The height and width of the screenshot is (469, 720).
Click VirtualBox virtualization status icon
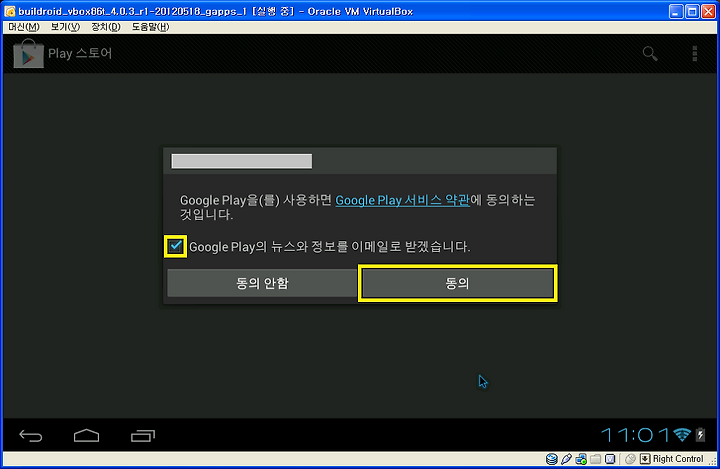tap(610, 459)
